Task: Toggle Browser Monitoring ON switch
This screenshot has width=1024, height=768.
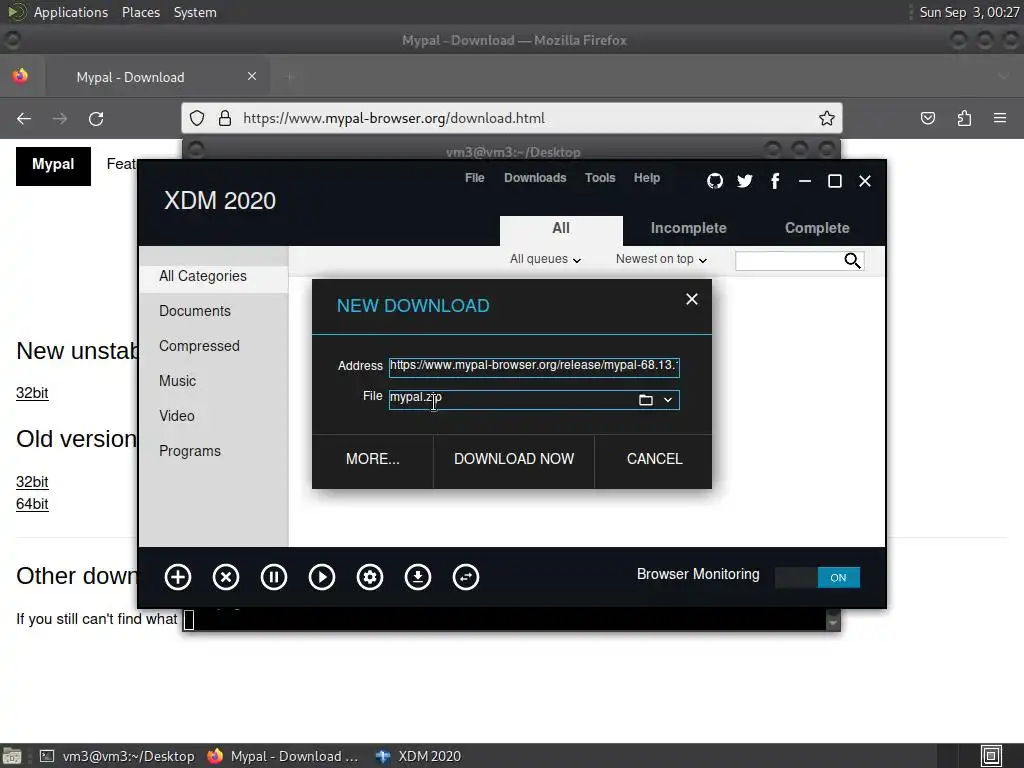Action: [x=818, y=577]
